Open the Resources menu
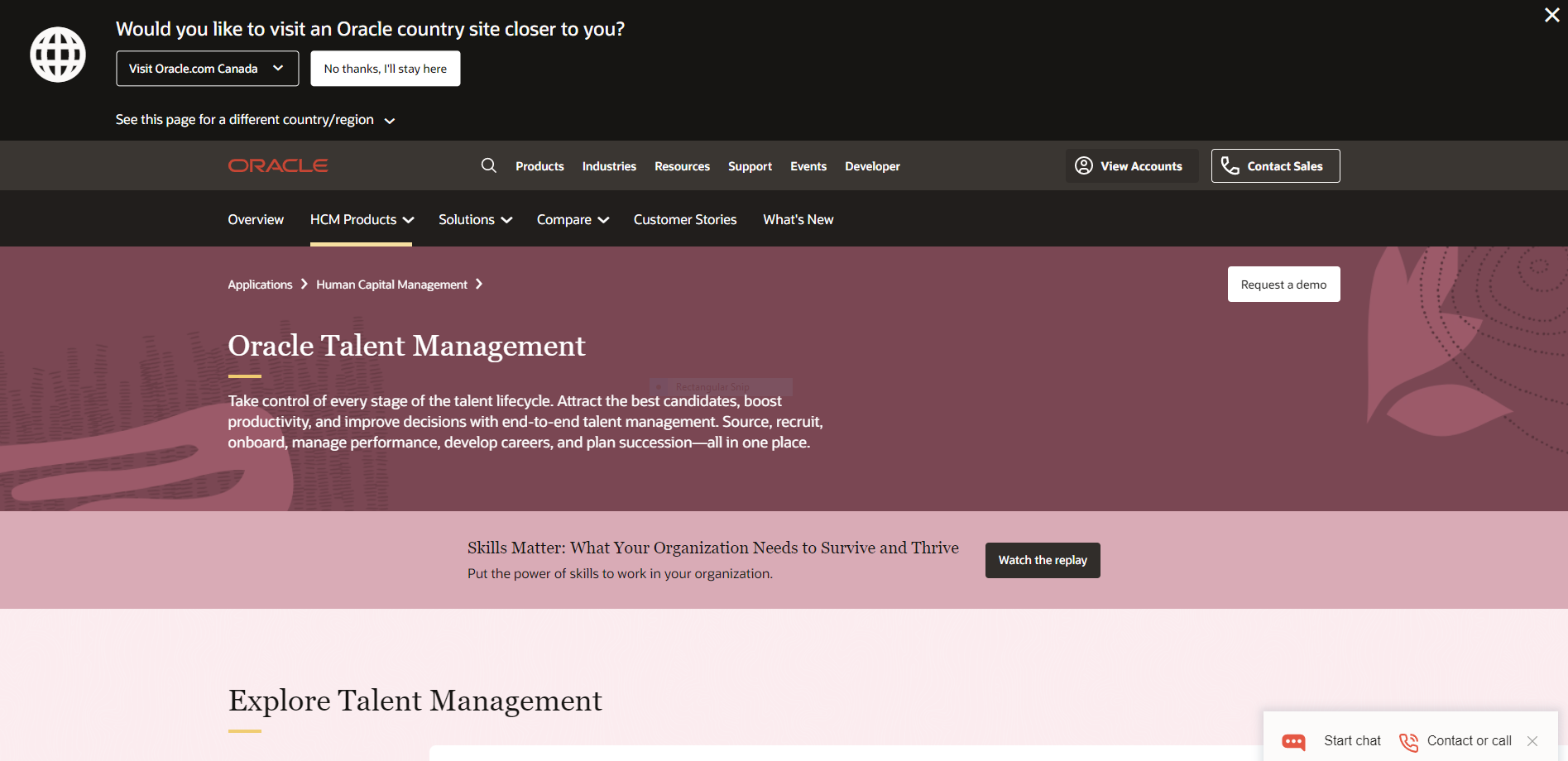1568x761 pixels. coord(682,166)
